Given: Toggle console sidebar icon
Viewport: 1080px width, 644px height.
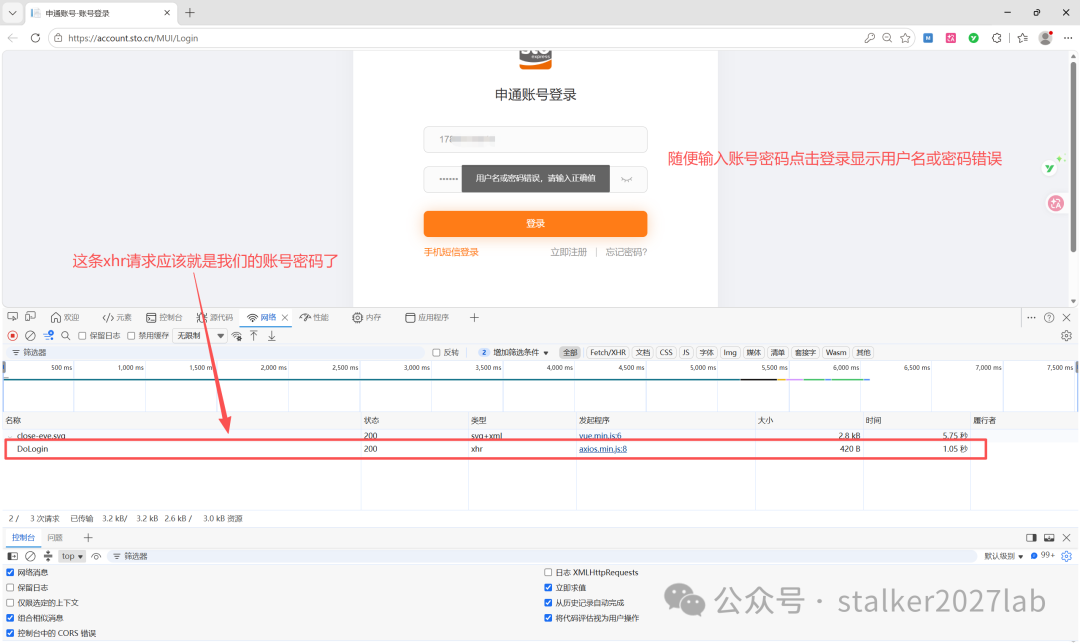Looking at the screenshot, I should (12, 556).
